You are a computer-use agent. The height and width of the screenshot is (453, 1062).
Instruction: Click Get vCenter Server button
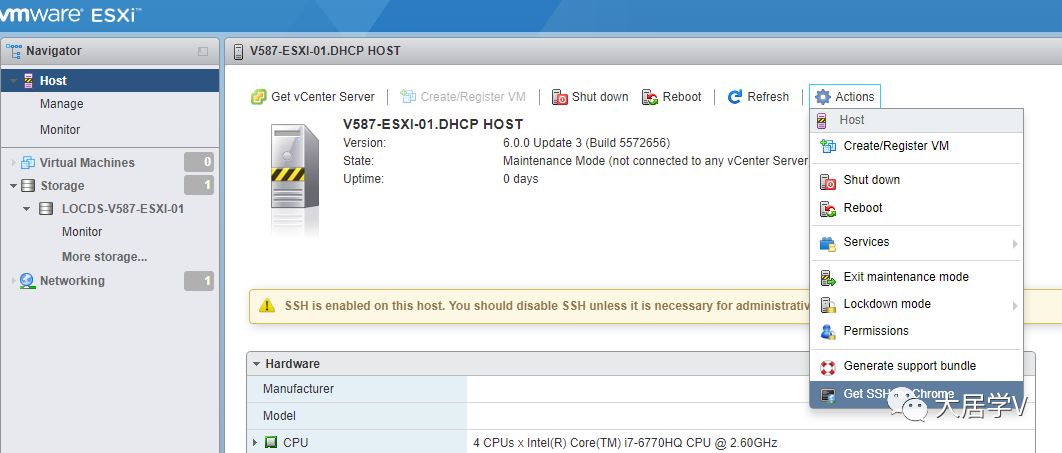(313, 97)
